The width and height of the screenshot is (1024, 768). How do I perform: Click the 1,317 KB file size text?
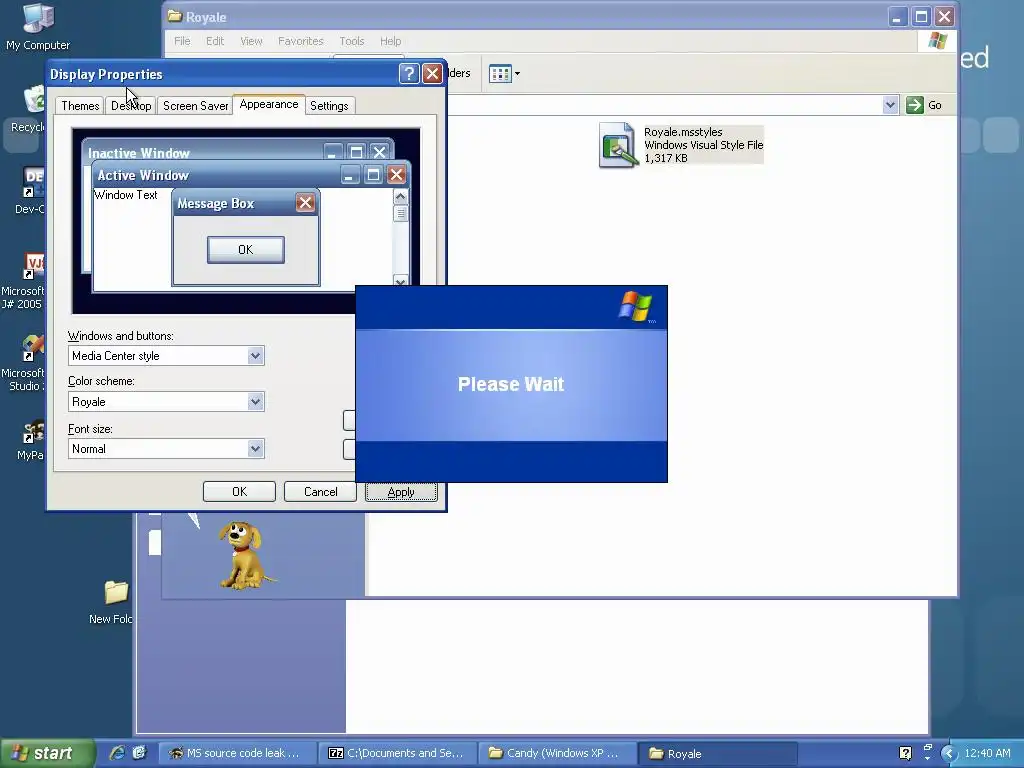pos(665,158)
